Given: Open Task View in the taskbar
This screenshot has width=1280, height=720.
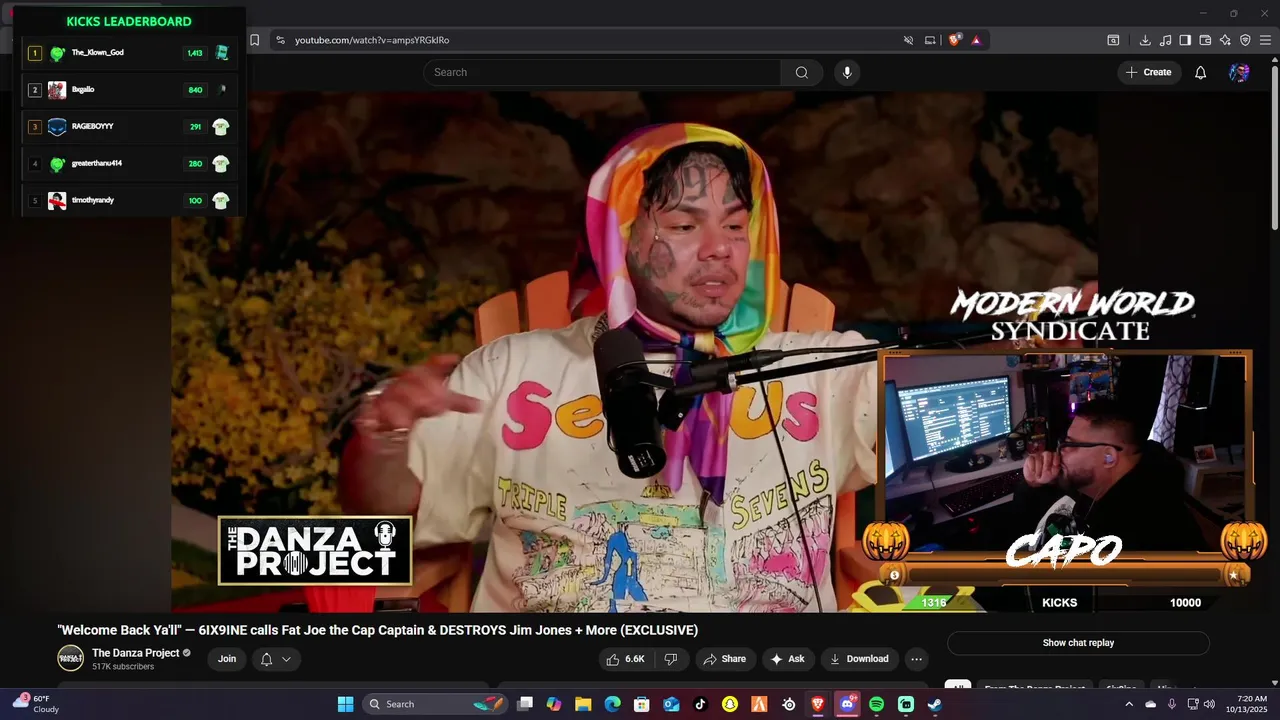Looking at the screenshot, I should (x=525, y=704).
